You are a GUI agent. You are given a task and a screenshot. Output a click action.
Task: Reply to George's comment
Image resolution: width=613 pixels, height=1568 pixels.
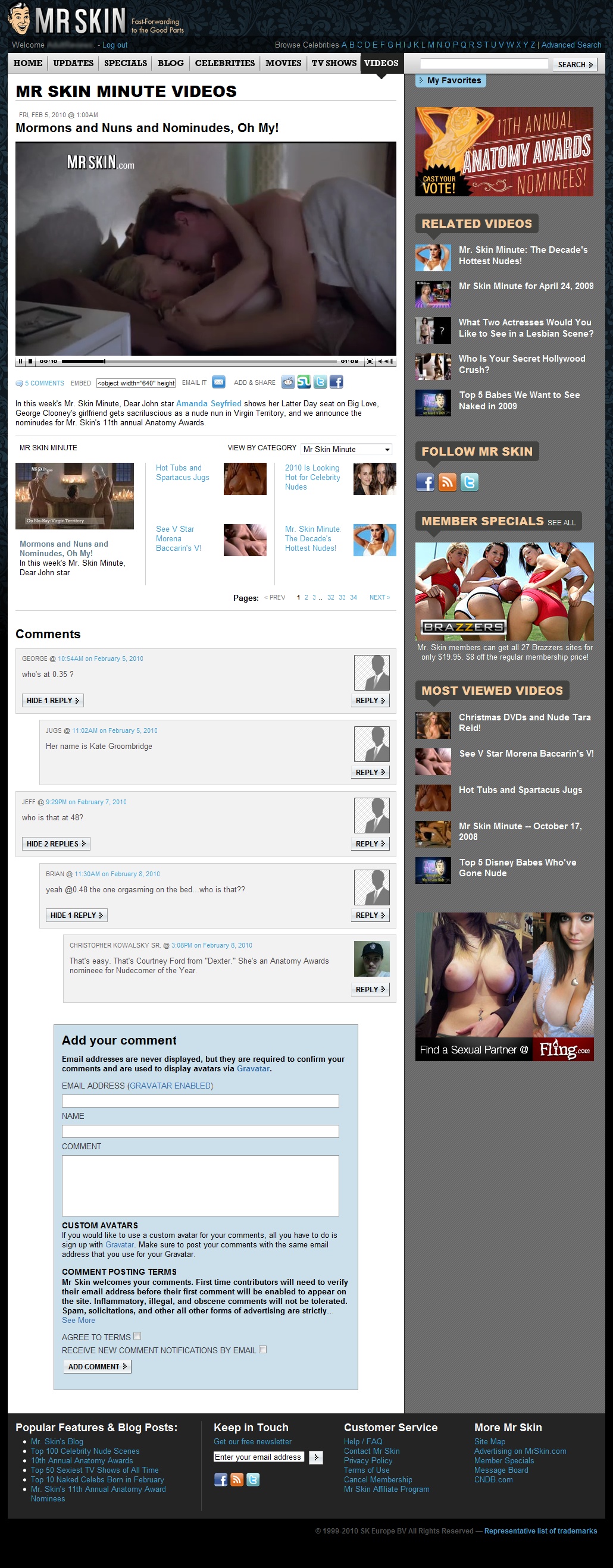pos(370,701)
